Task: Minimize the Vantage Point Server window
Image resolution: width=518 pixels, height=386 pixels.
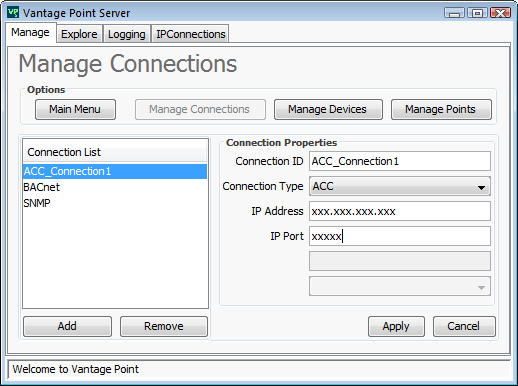Action: tap(454, 13)
